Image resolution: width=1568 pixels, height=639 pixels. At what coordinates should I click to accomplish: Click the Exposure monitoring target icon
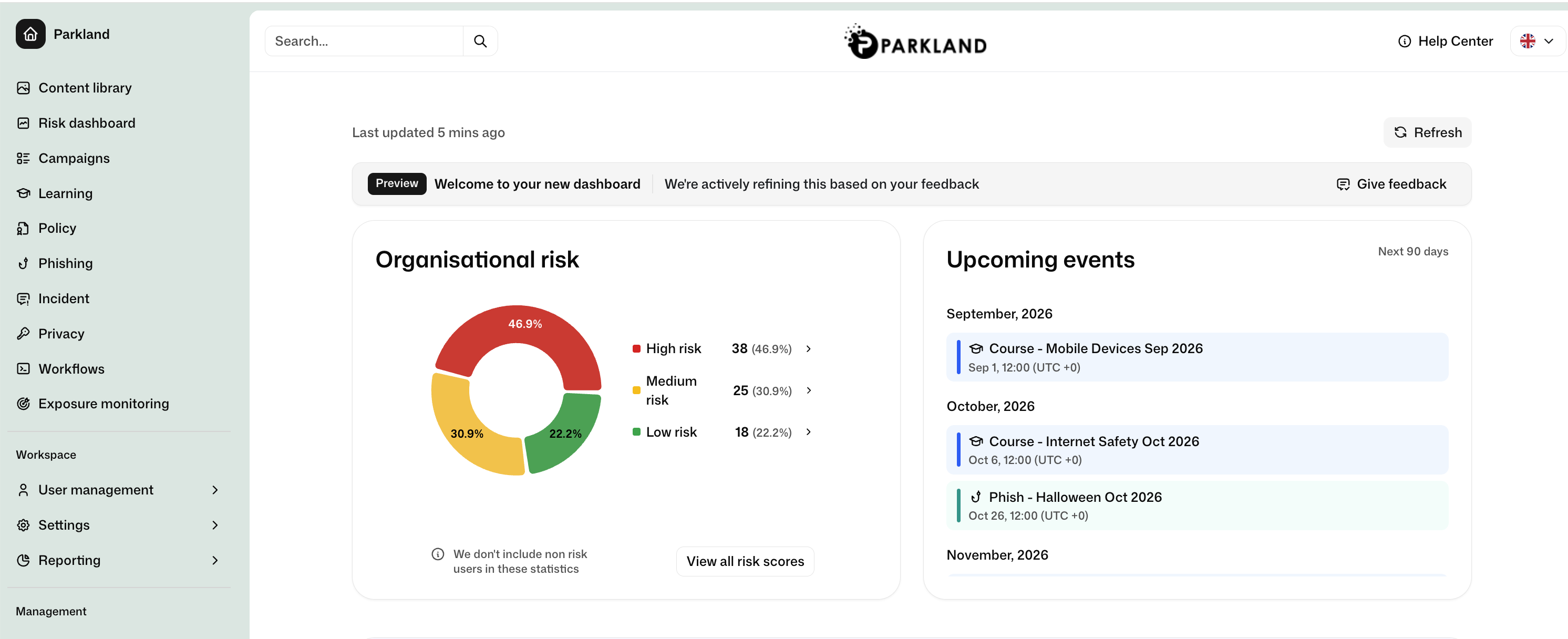(x=23, y=404)
